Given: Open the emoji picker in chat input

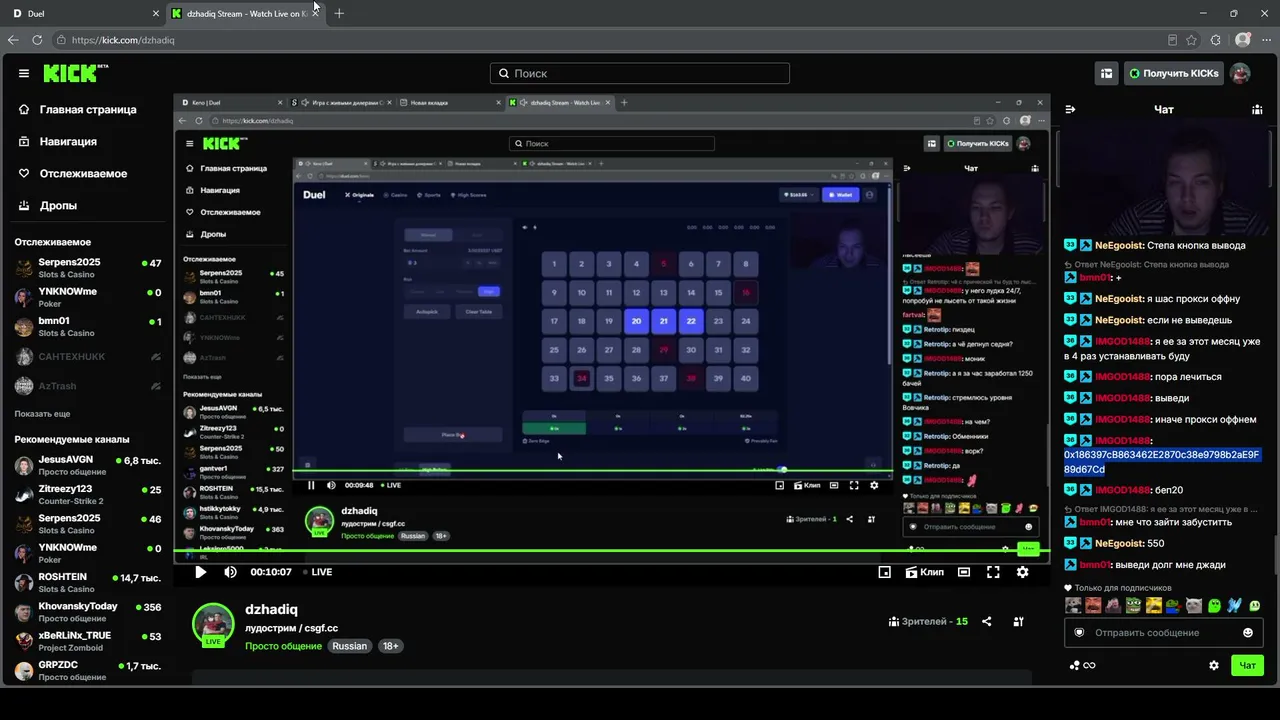Looking at the screenshot, I should coord(1248,632).
